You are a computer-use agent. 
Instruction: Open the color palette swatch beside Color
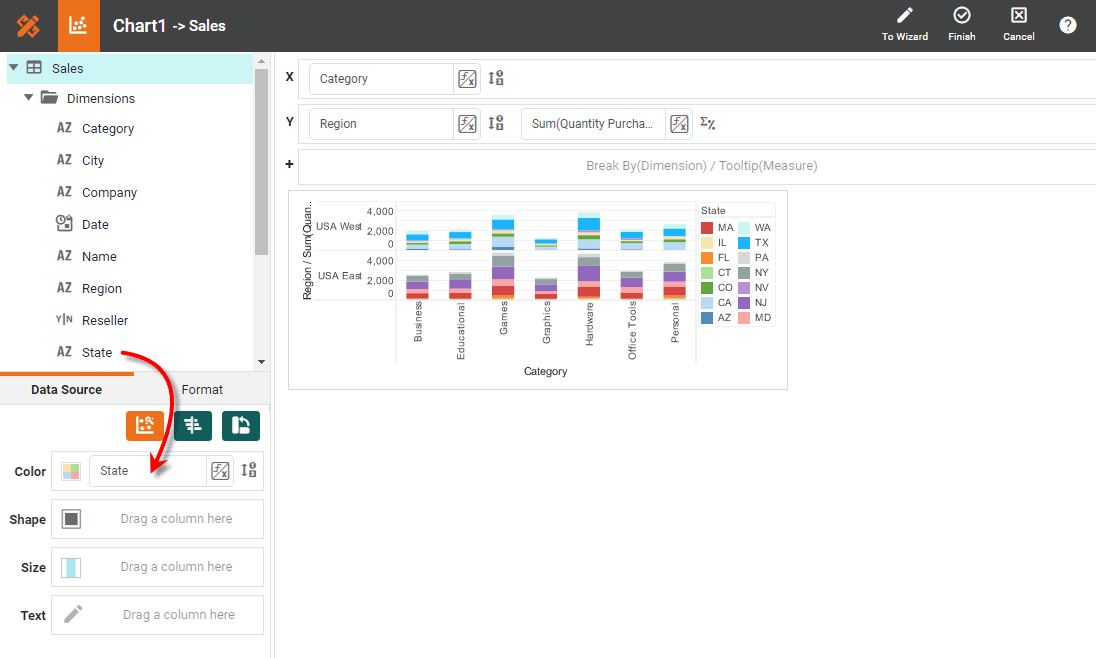pyautogui.click(x=68, y=470)
